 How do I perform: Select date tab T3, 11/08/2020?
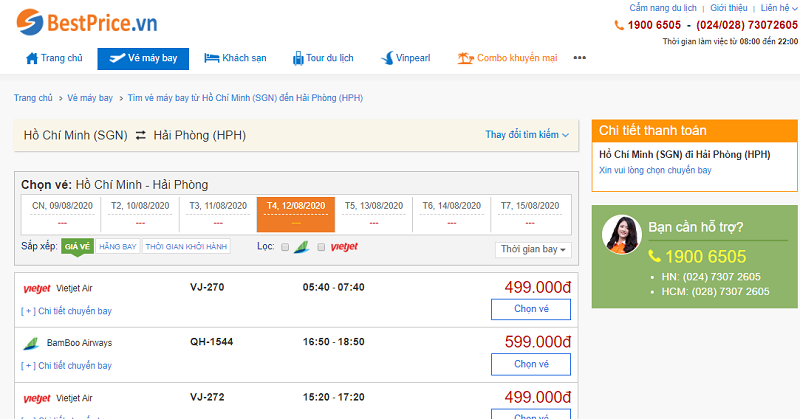click(218, 214)
